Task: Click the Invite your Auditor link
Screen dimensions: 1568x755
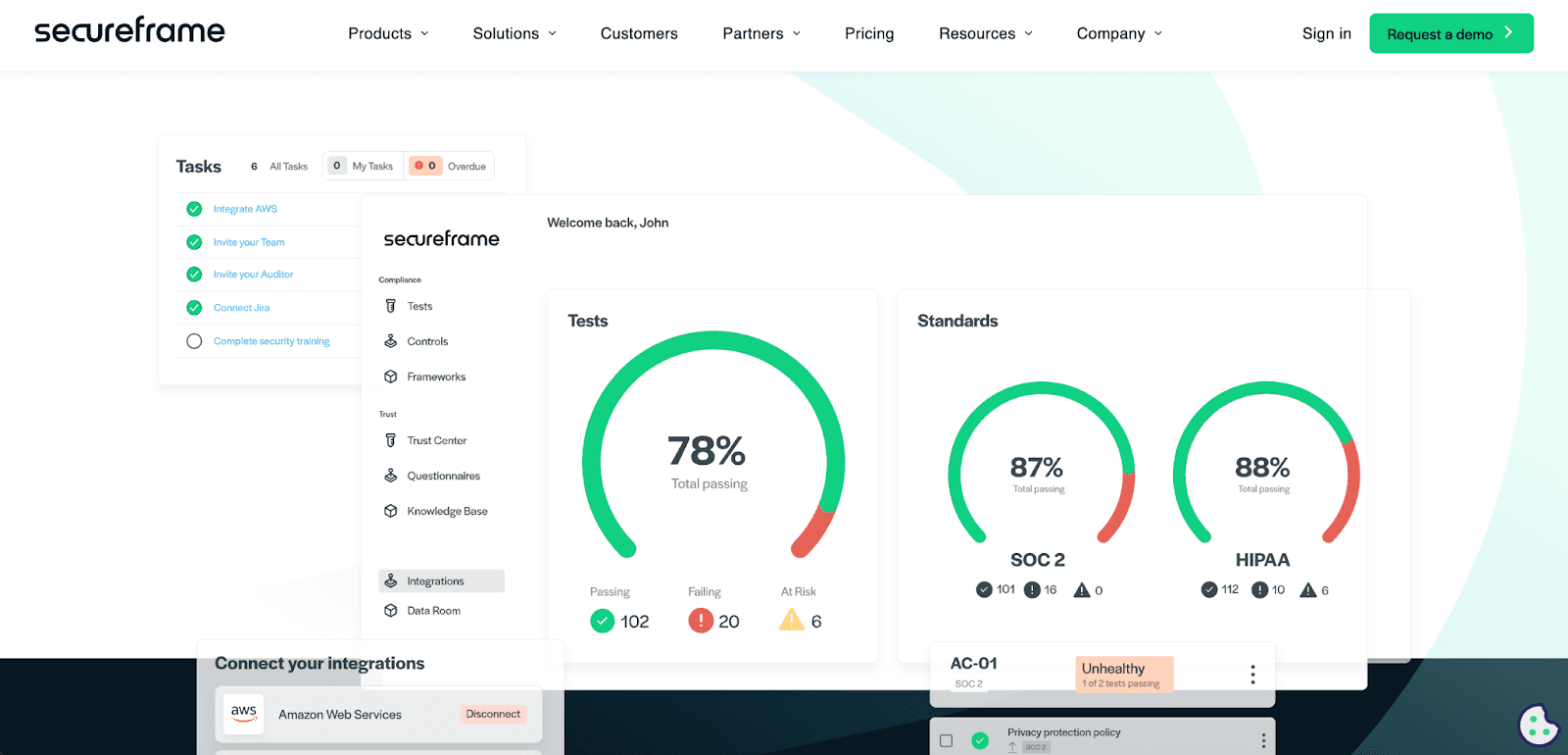Action: pyautogui.click(x=253, y=275)
